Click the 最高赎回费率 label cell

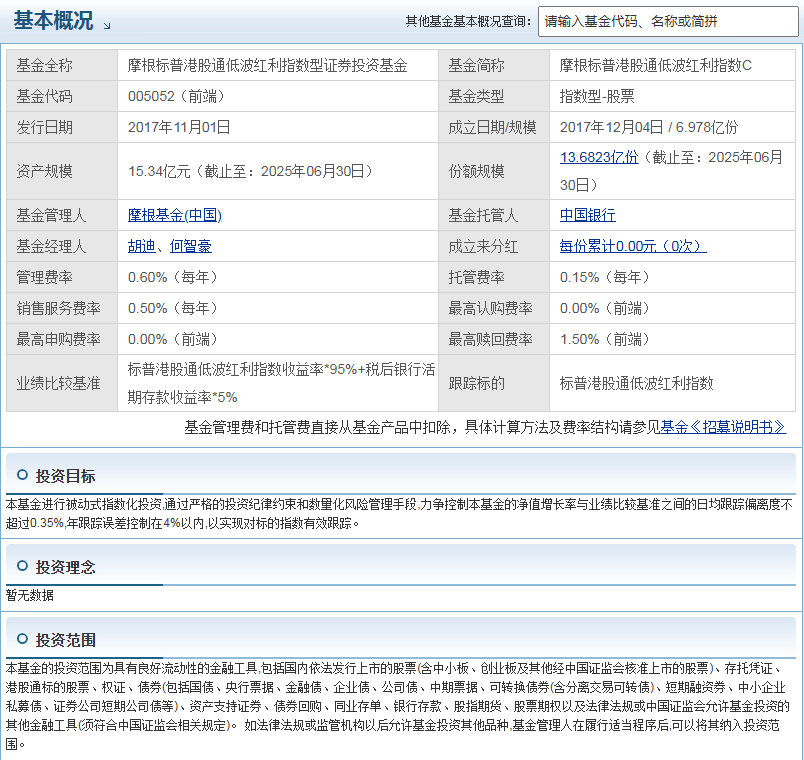(x=494, y=339)
